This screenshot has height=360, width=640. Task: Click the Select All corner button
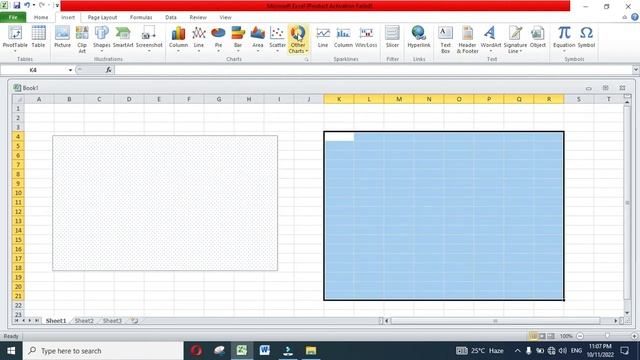click(x=18, y=99)
